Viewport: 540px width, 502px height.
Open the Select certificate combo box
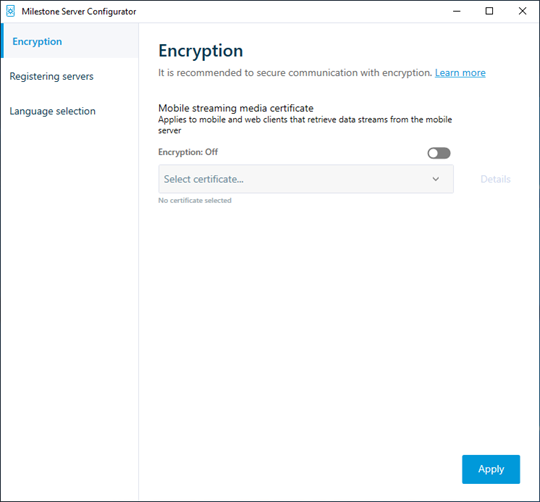coord(306,179)
